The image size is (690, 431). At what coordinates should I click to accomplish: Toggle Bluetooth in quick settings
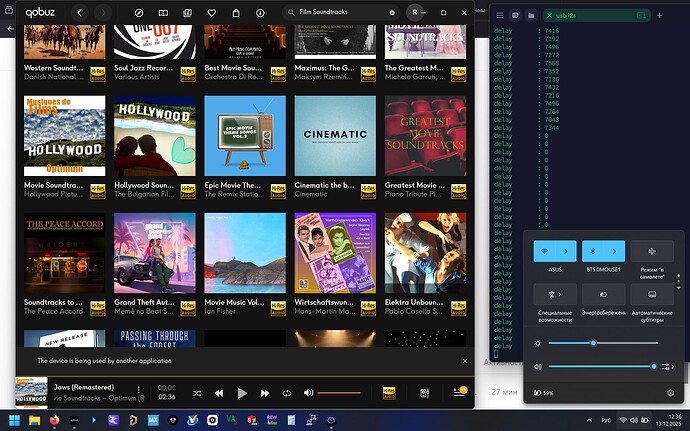593,251
